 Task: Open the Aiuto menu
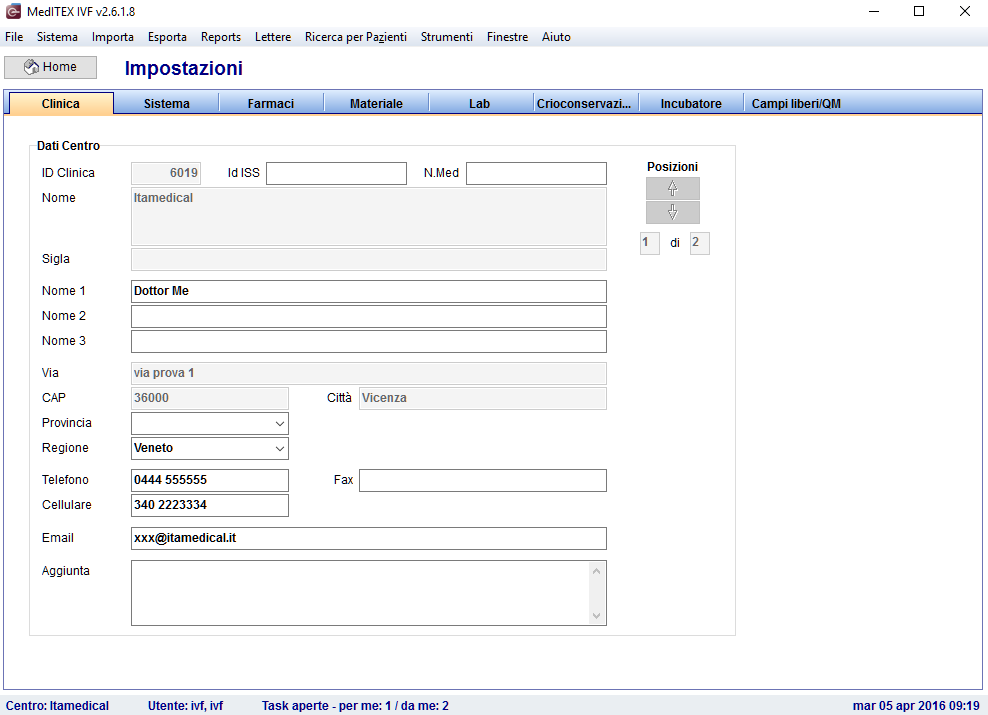click(556, 37)
